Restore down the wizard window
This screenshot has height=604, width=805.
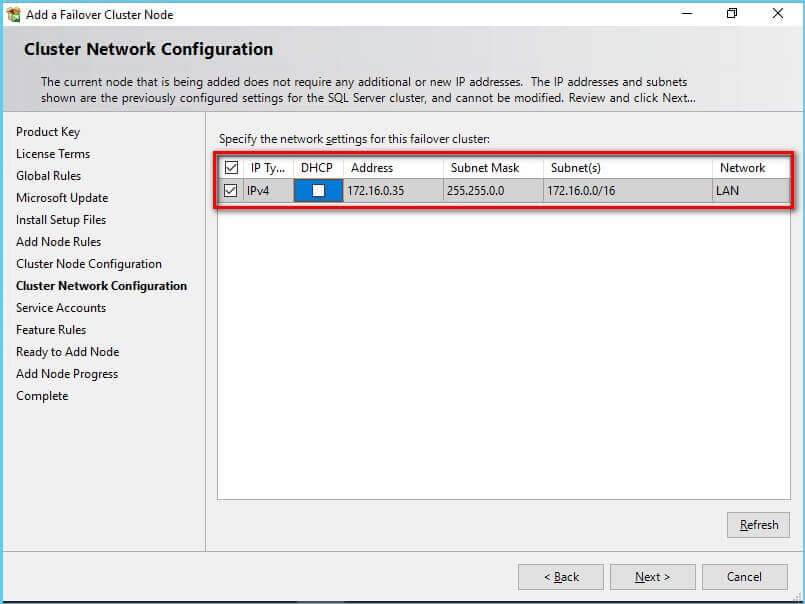coord(732,13)
